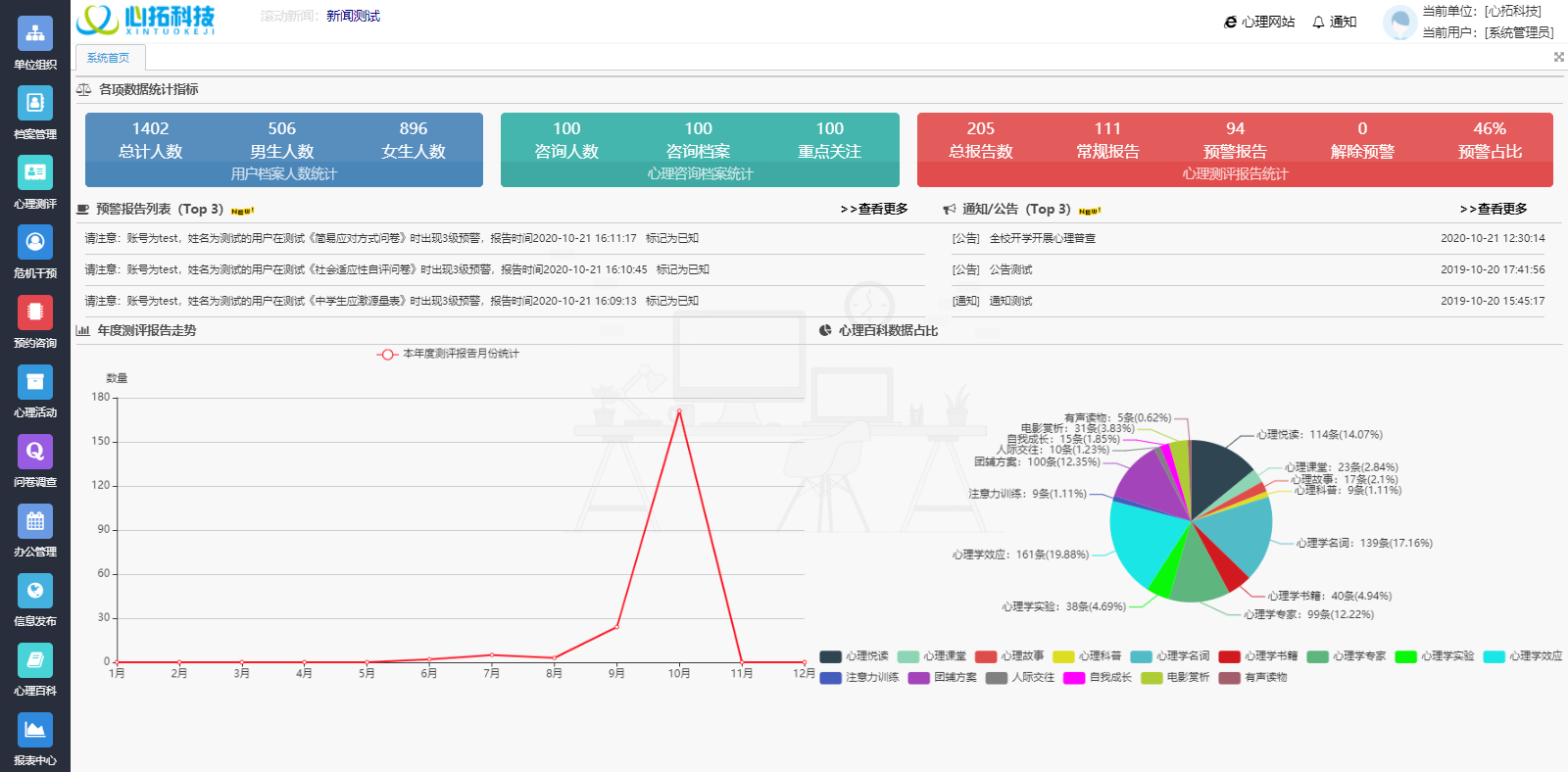Expand more 通知/公告 via 查看更多
The width and height of the screenshot is (1568, 772).
pos(1494,209)
